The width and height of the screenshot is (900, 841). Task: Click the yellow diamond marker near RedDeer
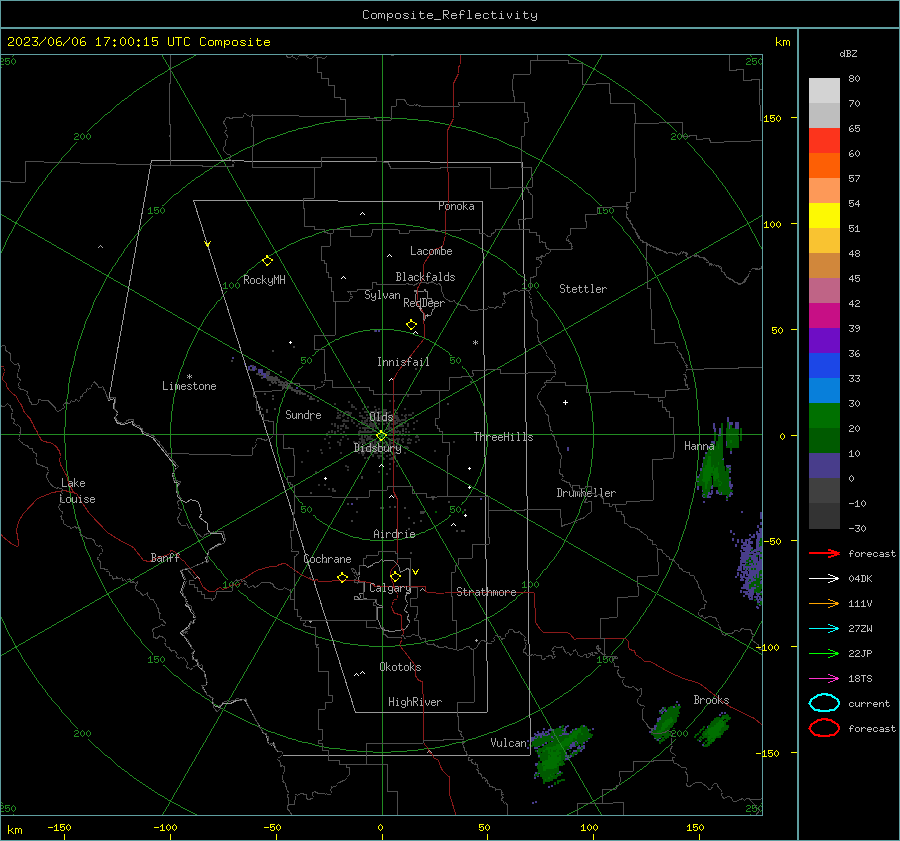411,325
